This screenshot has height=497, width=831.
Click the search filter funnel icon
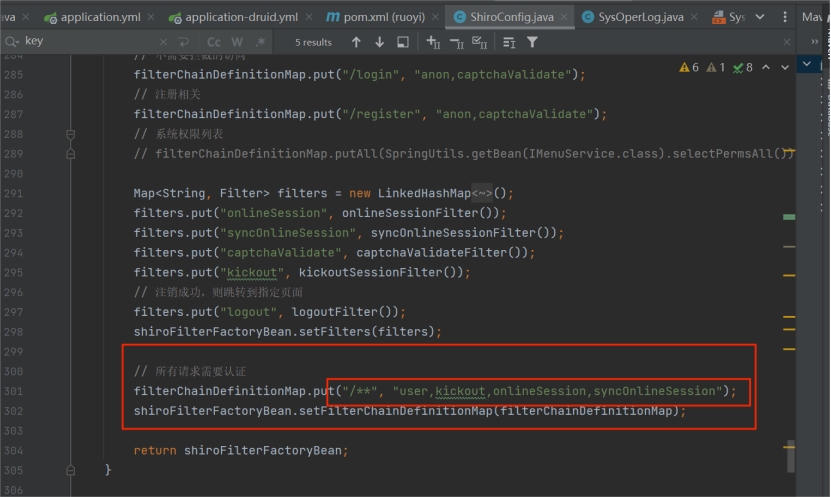point(532,42)
